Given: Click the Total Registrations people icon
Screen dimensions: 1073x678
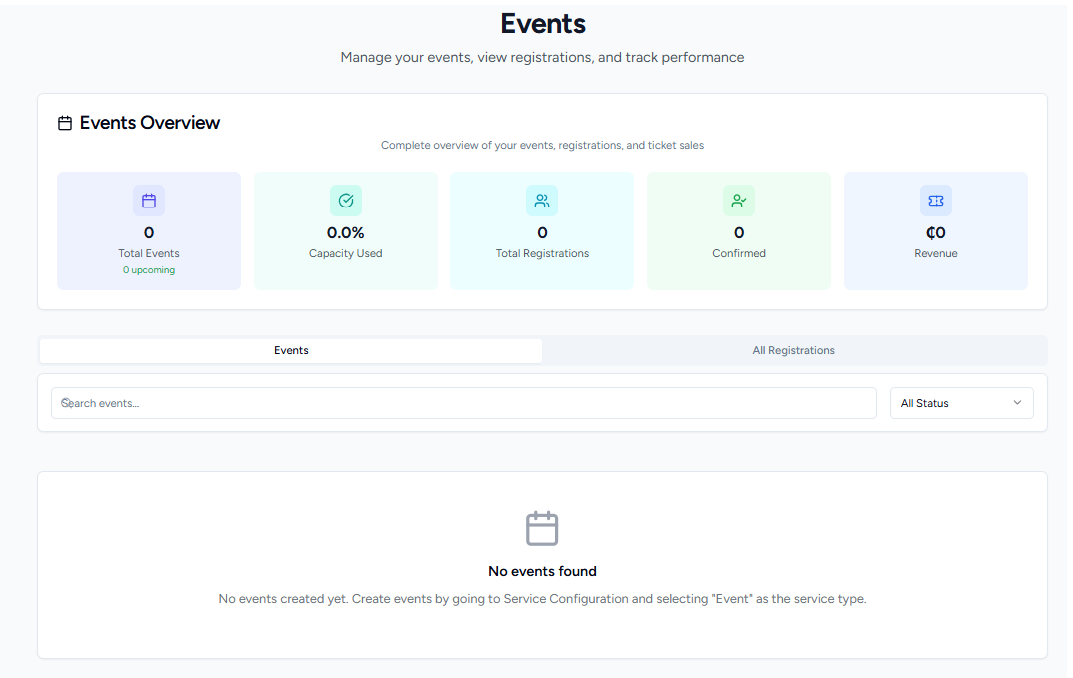Looking at the screenshot, I should coord(542,201).
